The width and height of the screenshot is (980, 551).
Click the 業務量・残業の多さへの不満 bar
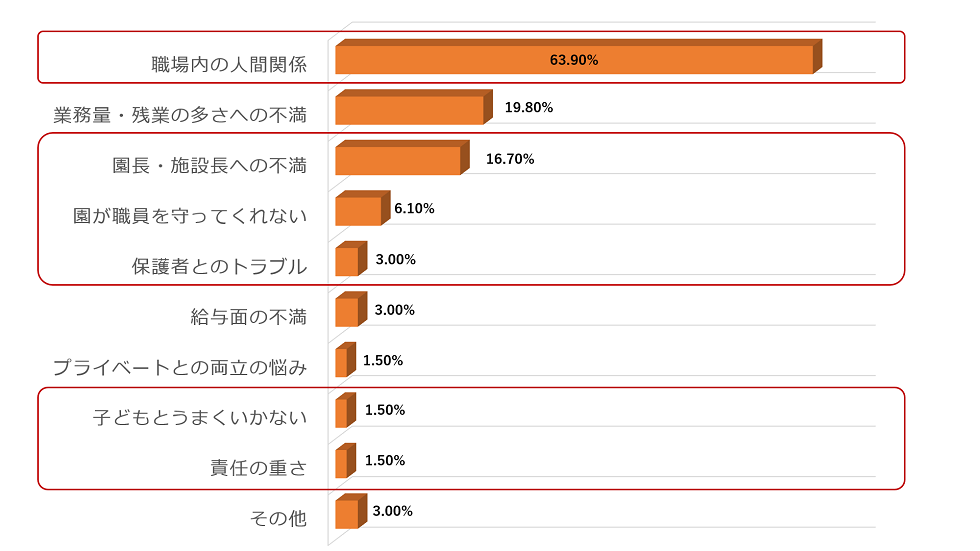coord(409,110)
